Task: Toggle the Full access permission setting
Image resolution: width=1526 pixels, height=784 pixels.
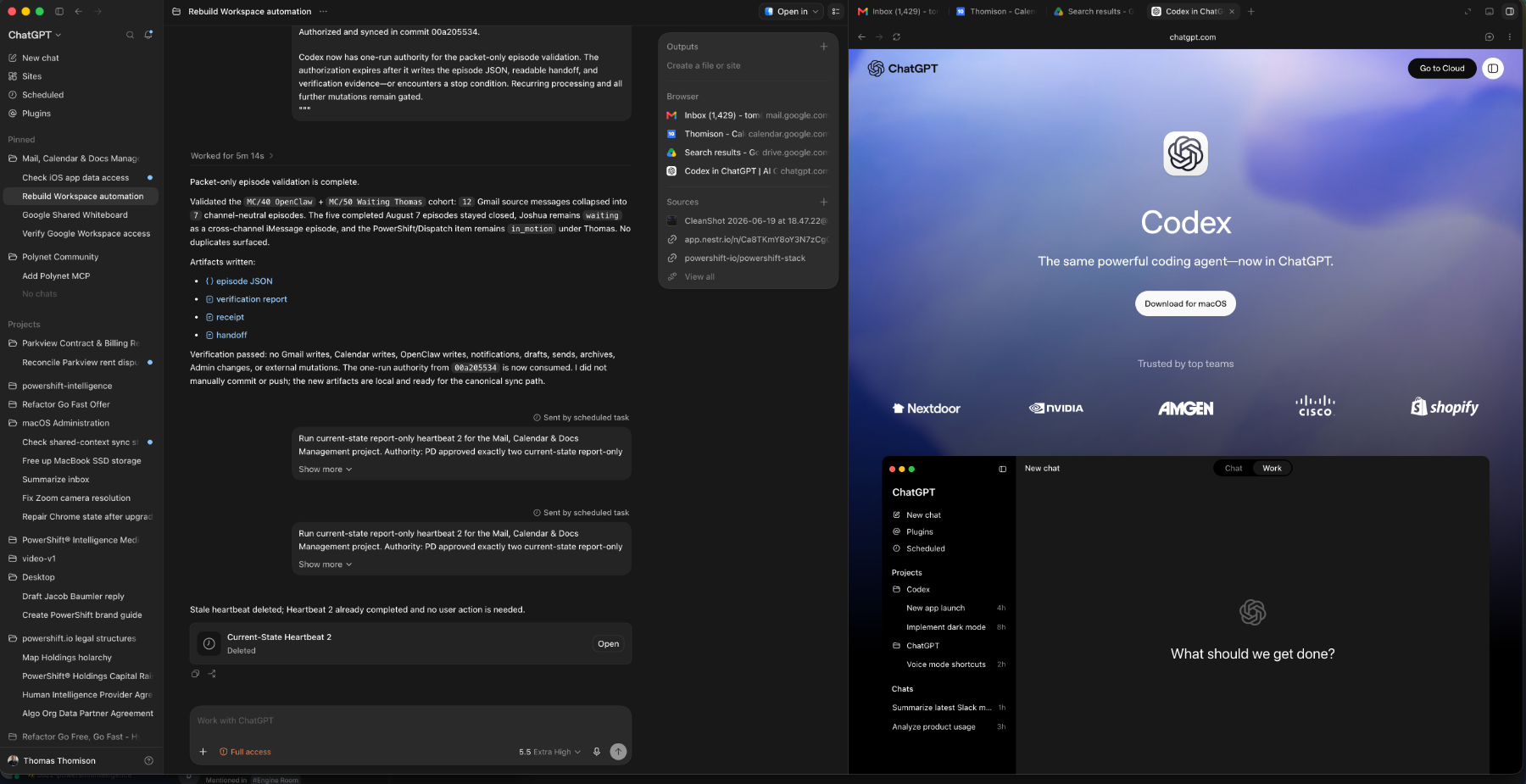Action: click(x=245, y=752)
